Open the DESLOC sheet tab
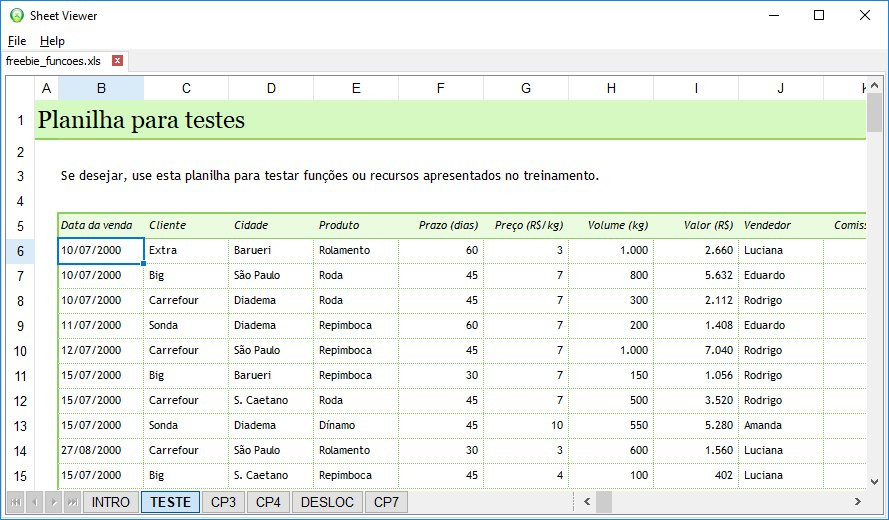The image size is (889, 520). click(x=327, y=502)
